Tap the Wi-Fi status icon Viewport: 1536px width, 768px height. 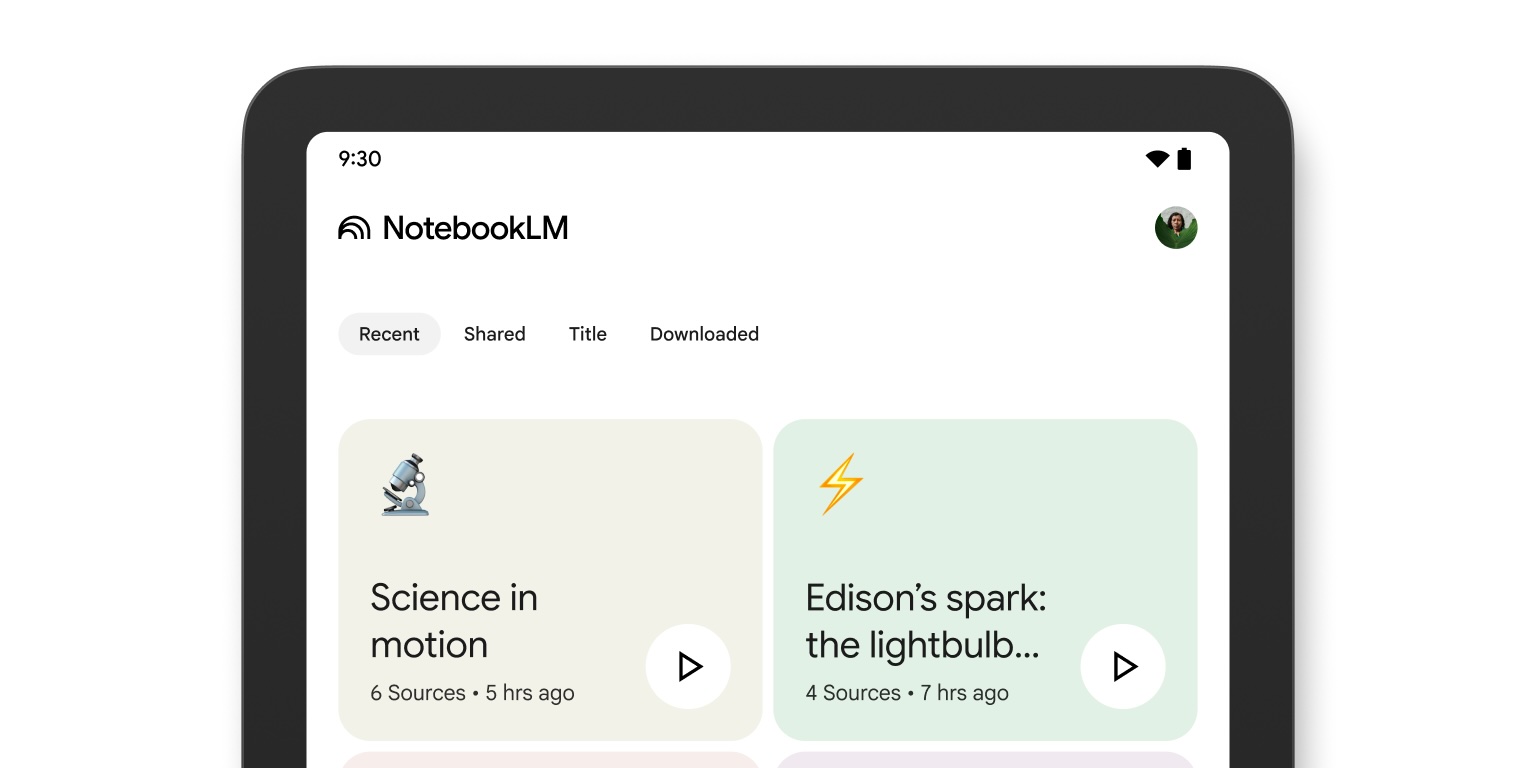1157,159
